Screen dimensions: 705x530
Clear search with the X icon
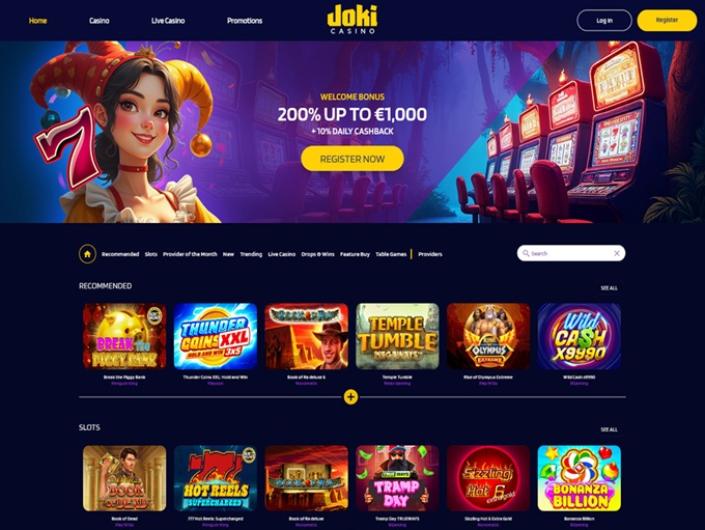(617, 254)
